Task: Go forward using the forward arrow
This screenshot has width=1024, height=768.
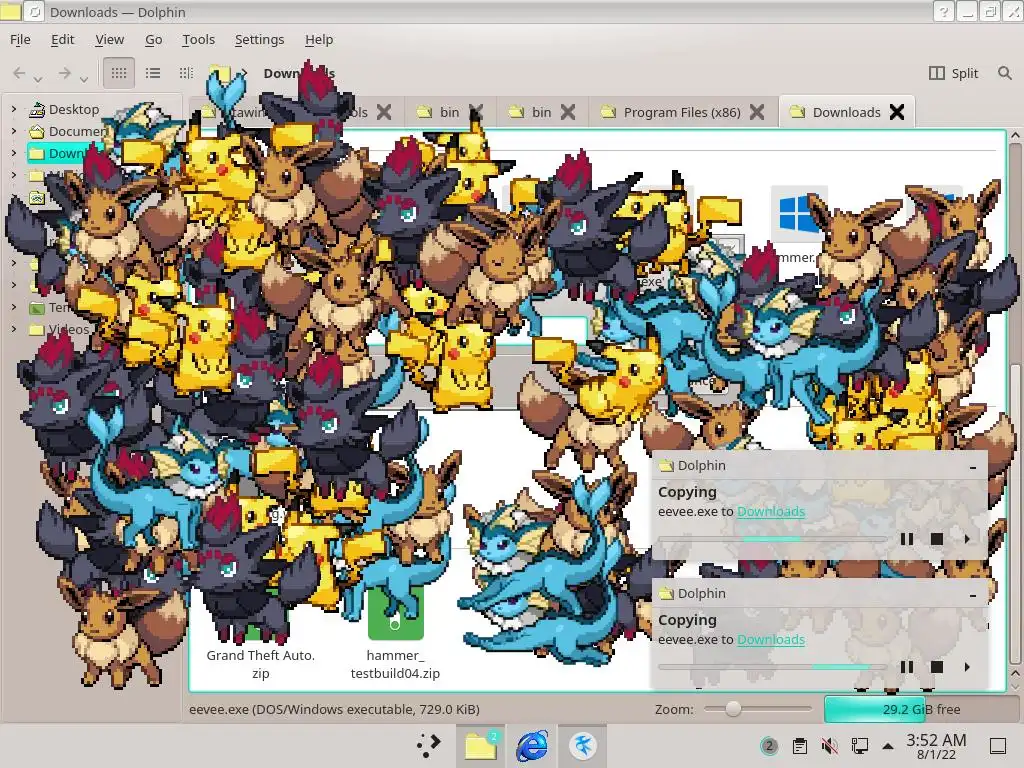Action: pyautogui.click(x=64, y=72)
